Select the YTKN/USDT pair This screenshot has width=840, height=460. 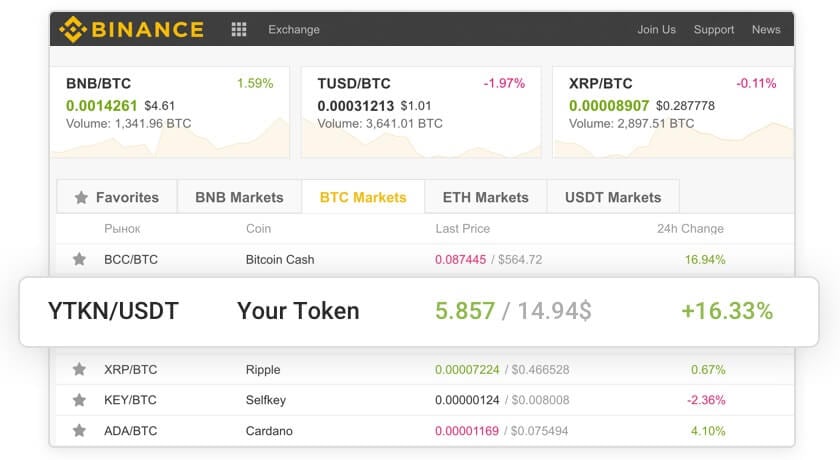(x=113, y=311)
